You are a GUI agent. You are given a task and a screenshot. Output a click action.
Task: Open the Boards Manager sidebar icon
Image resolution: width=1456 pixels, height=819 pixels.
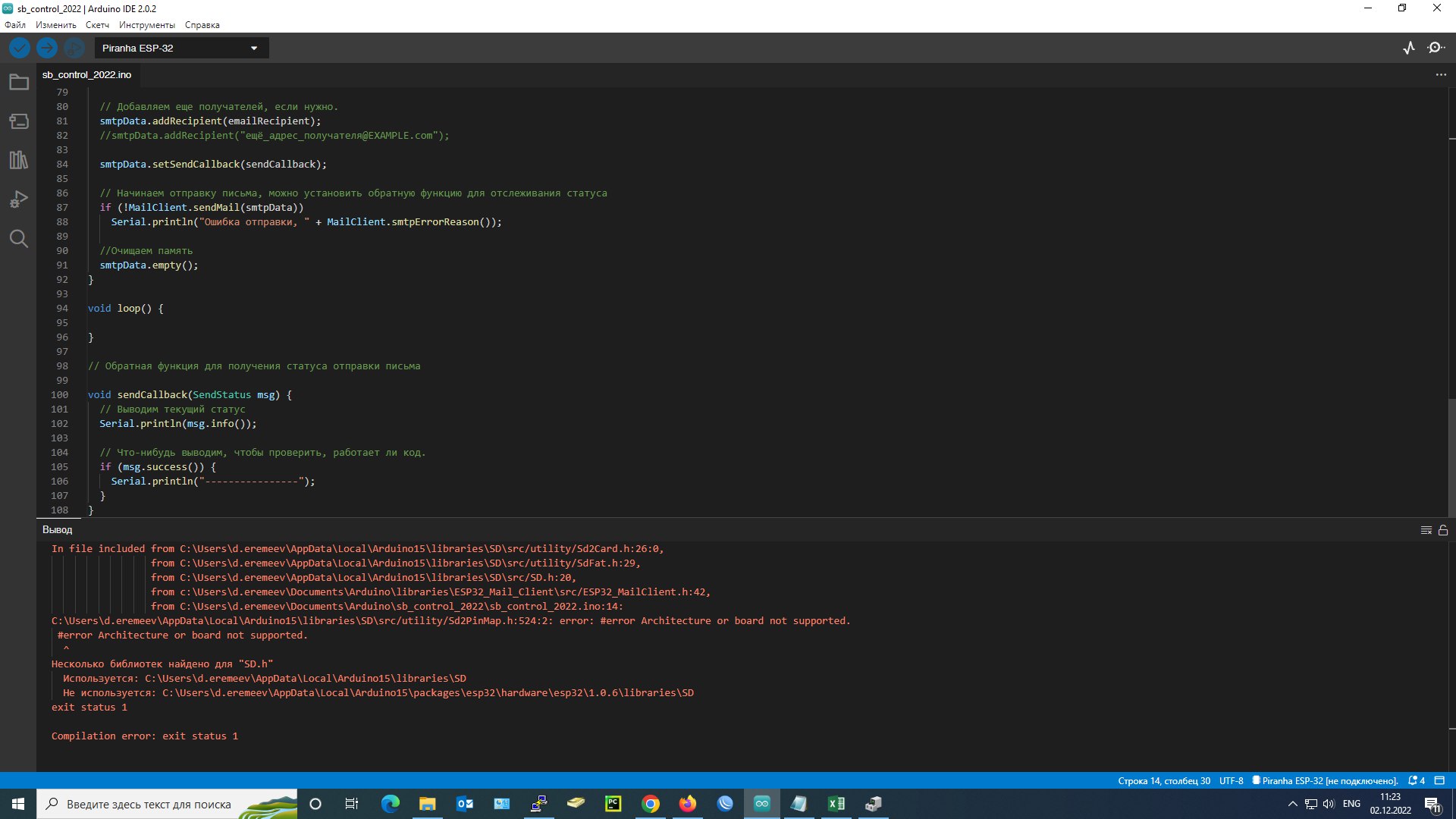[x=19, y=121]
